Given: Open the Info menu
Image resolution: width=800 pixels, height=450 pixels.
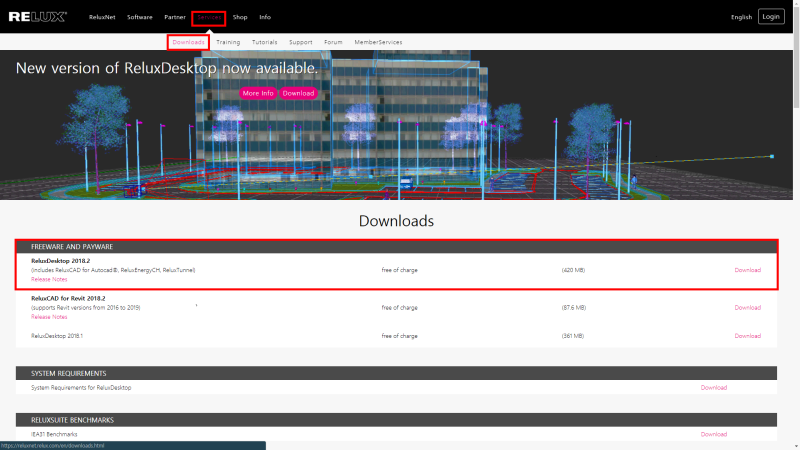Looking at the screenshot, I should (x=265, y=17).
